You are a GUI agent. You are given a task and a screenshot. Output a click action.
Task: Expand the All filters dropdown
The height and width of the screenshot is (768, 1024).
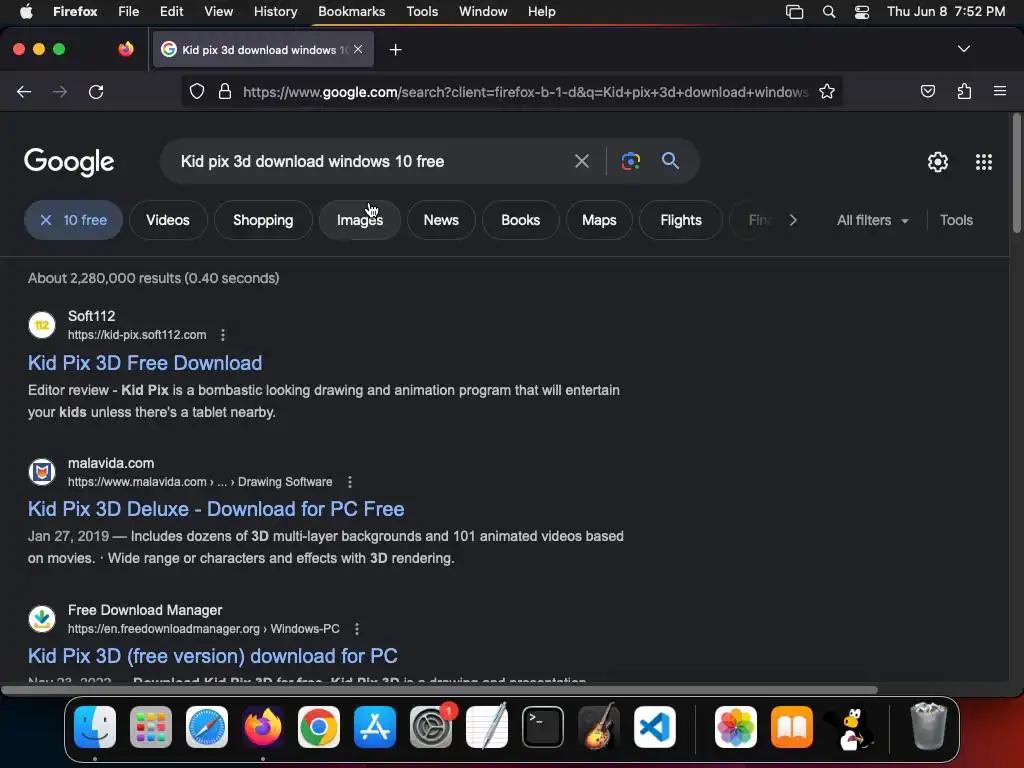872,220
